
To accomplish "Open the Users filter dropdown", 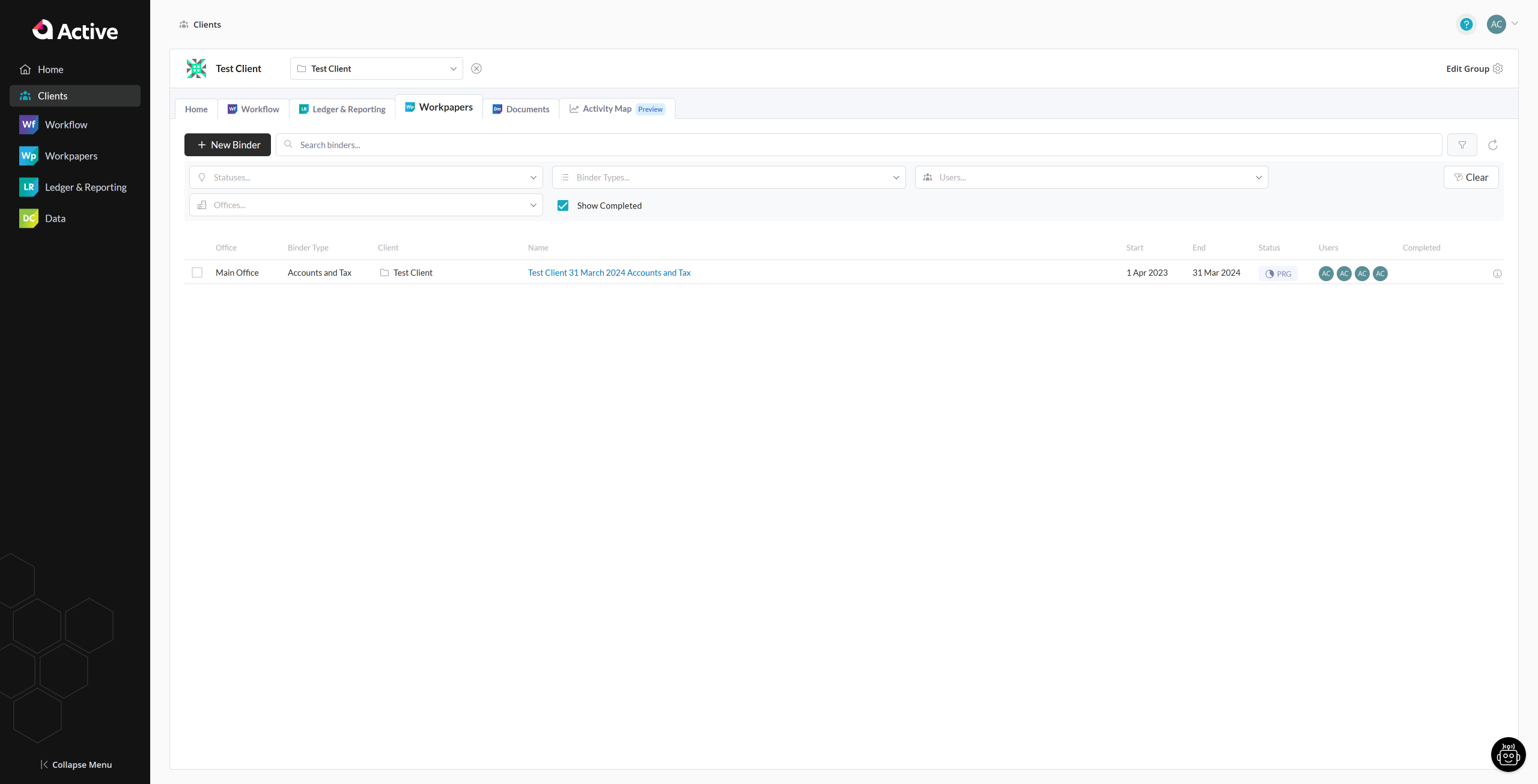I will (x=1091, y=177).
